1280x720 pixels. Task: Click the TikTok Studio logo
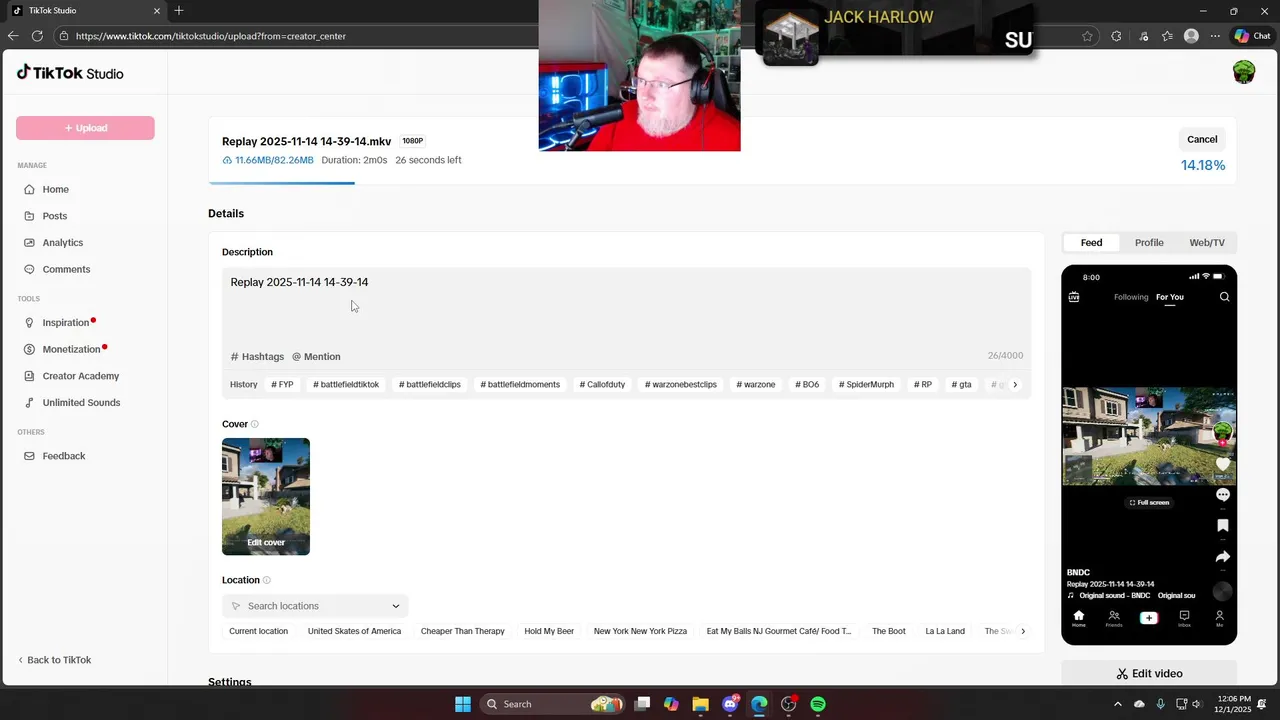70,73
